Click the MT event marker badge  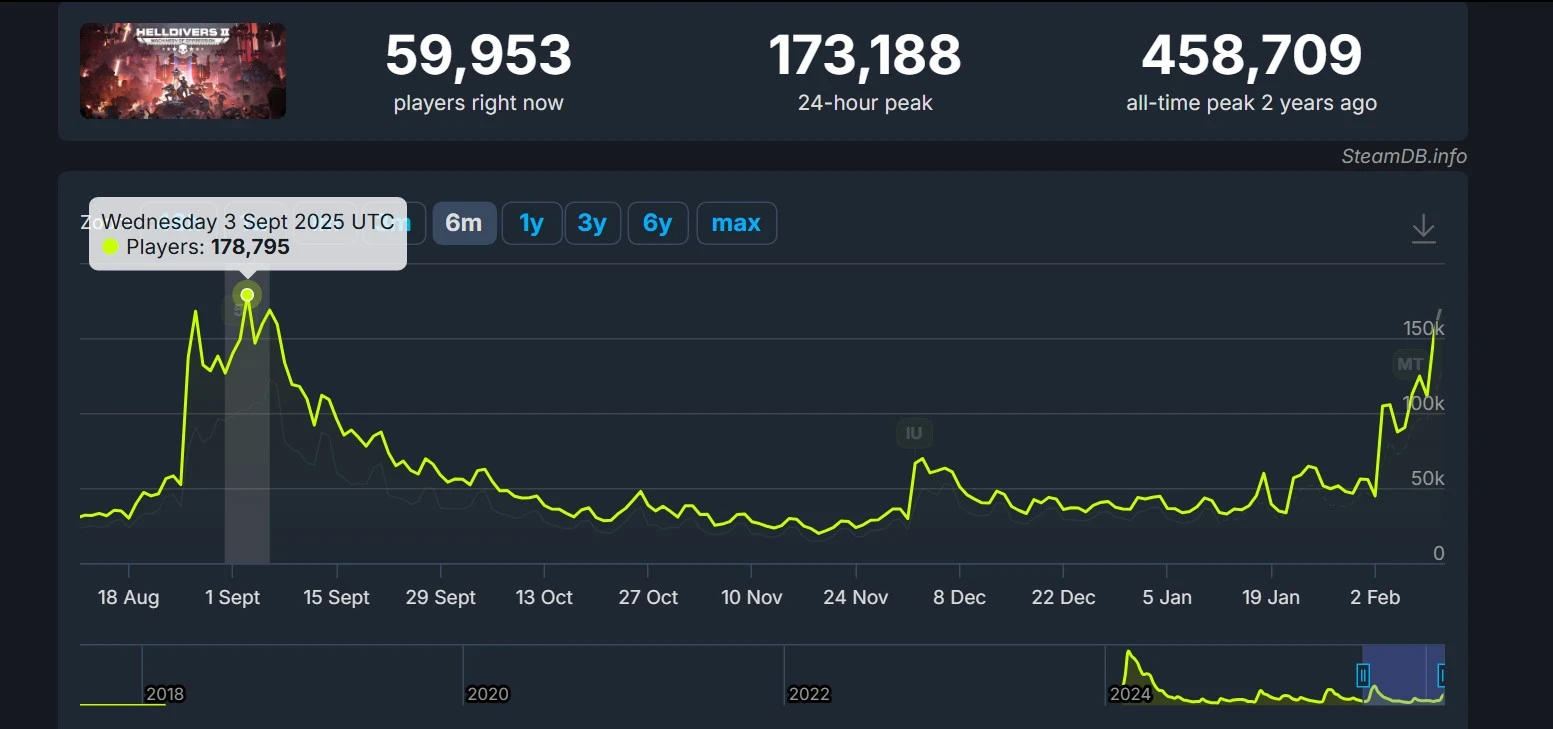coord(1409,364)
